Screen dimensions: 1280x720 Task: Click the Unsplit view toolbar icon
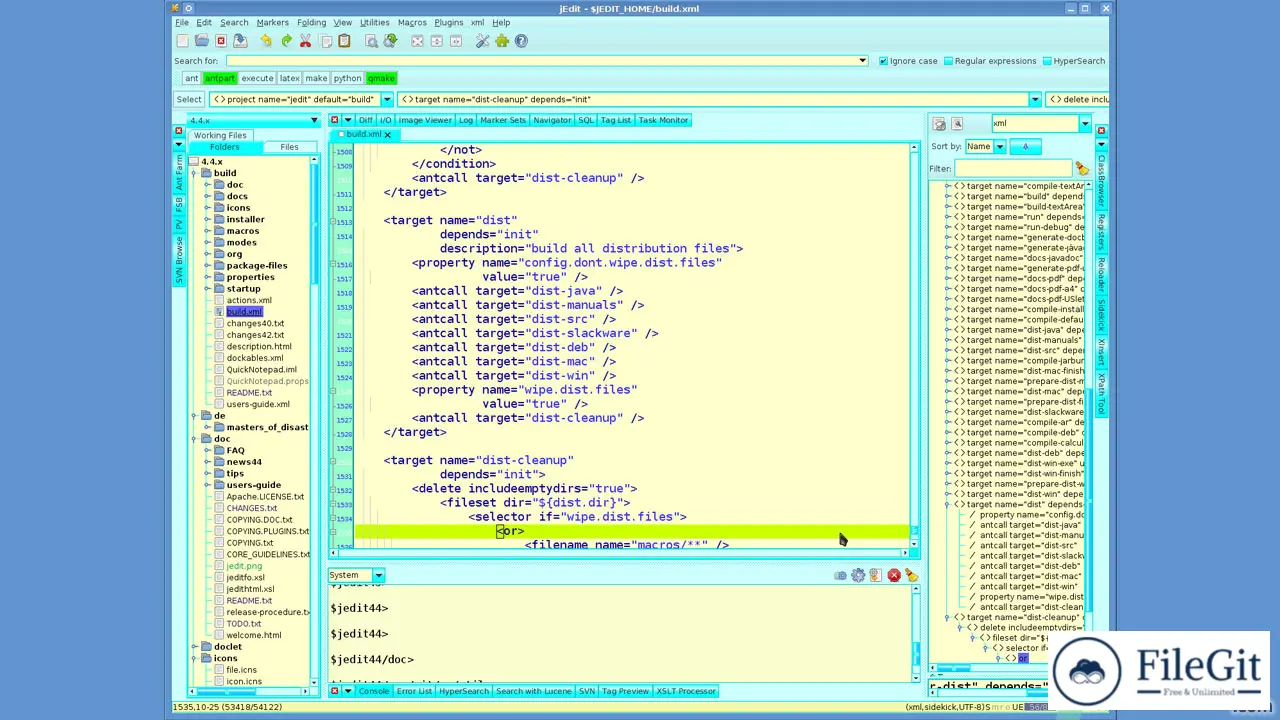click(417, 41)
